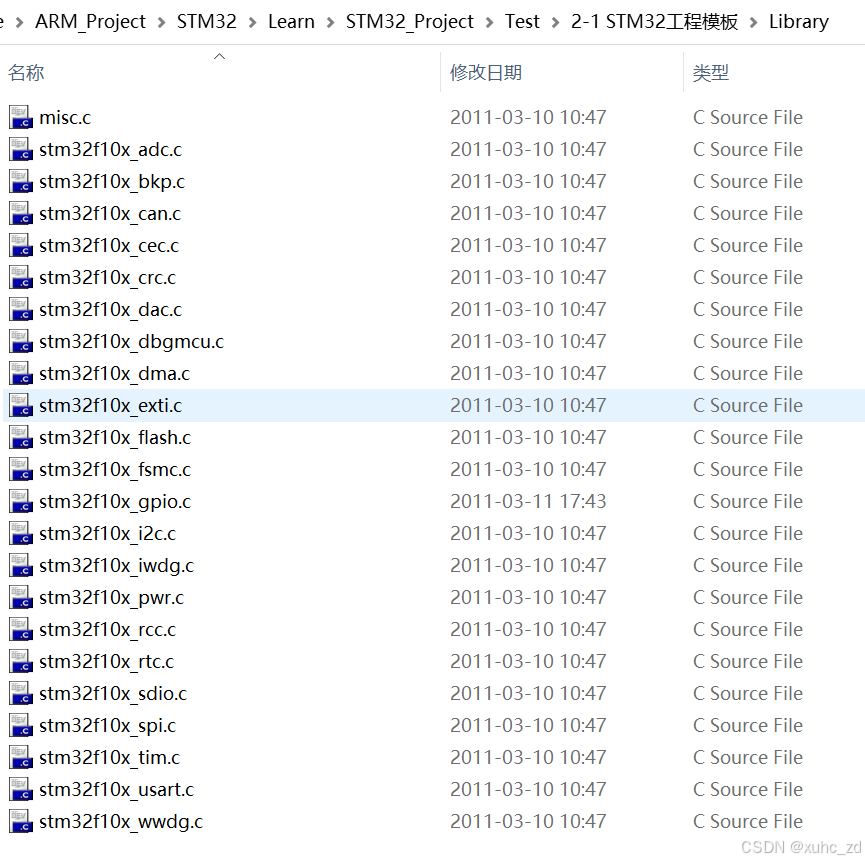
Task: Select the file name stm32f10x_flash.c
Action: tap(115, 437)
